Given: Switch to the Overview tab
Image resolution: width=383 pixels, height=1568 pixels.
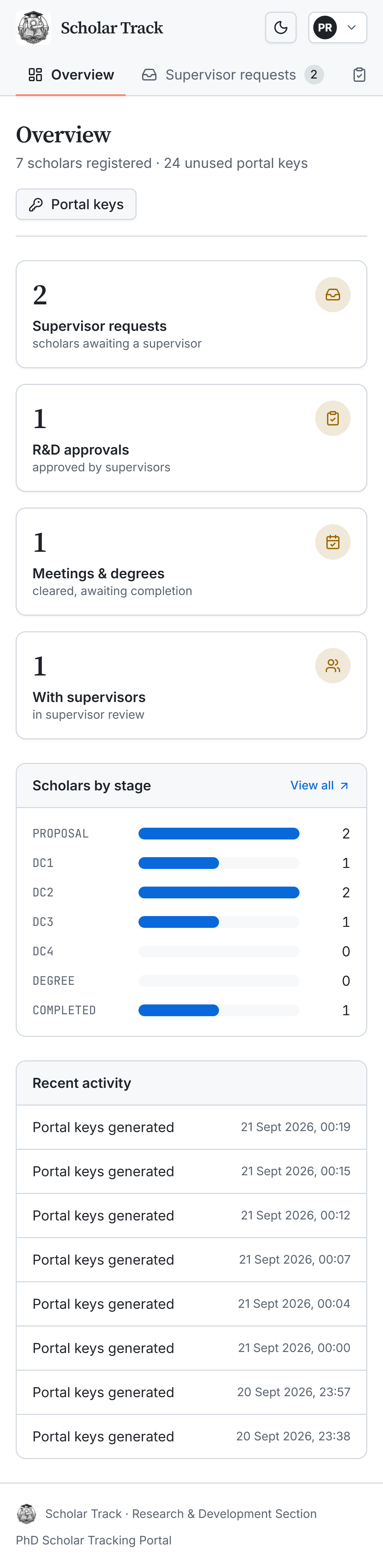Looking at the screenshot, I should coord(71,75).
